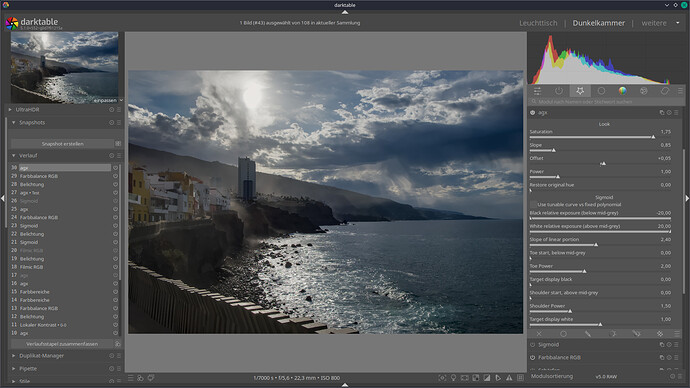Toggle focus peaking indicator
The height and width of the screenshot is (388, 690).
(x=442, y=378)
